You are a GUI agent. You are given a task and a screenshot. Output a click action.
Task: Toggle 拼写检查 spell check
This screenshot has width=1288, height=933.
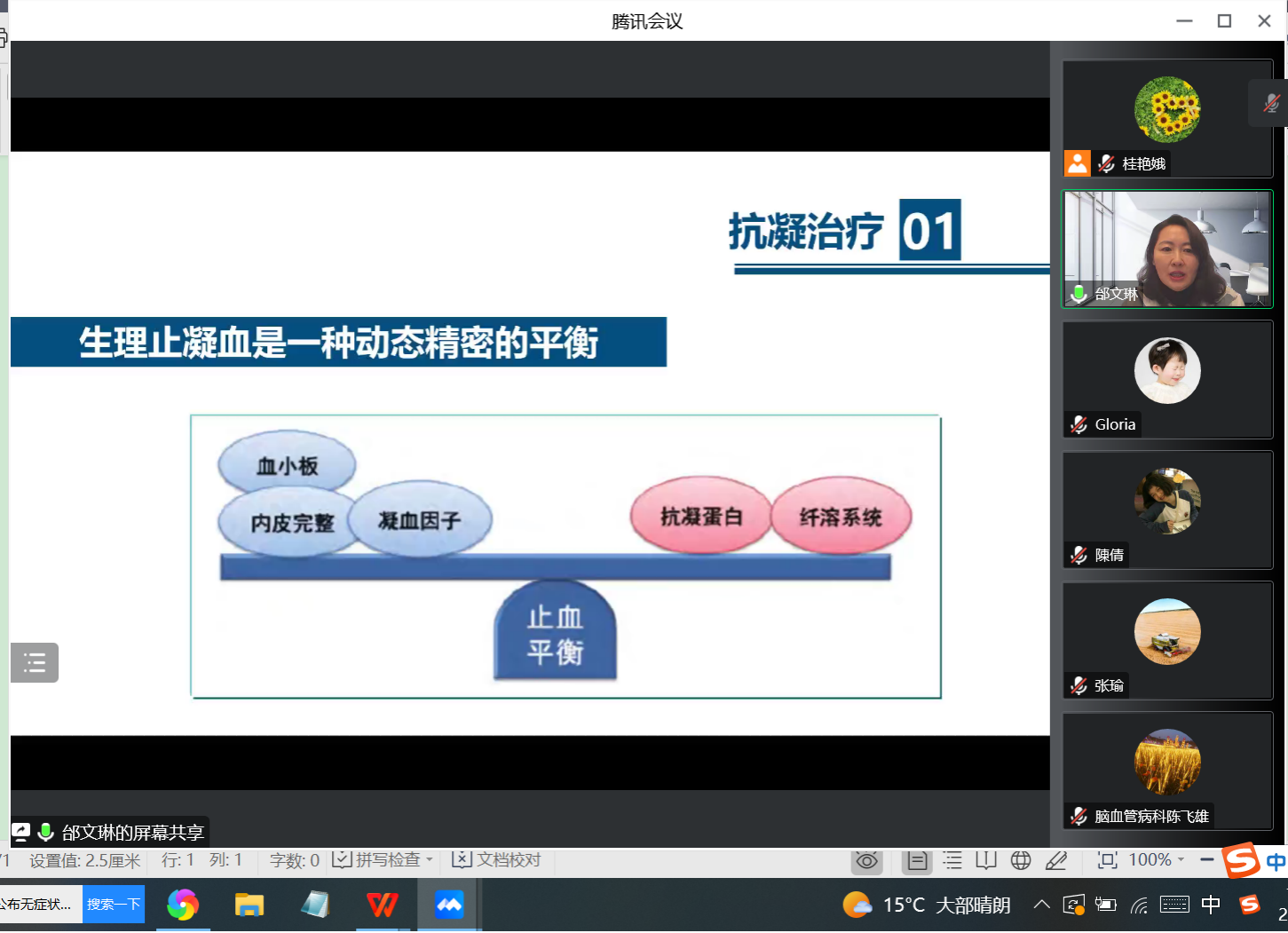(377, 860)
